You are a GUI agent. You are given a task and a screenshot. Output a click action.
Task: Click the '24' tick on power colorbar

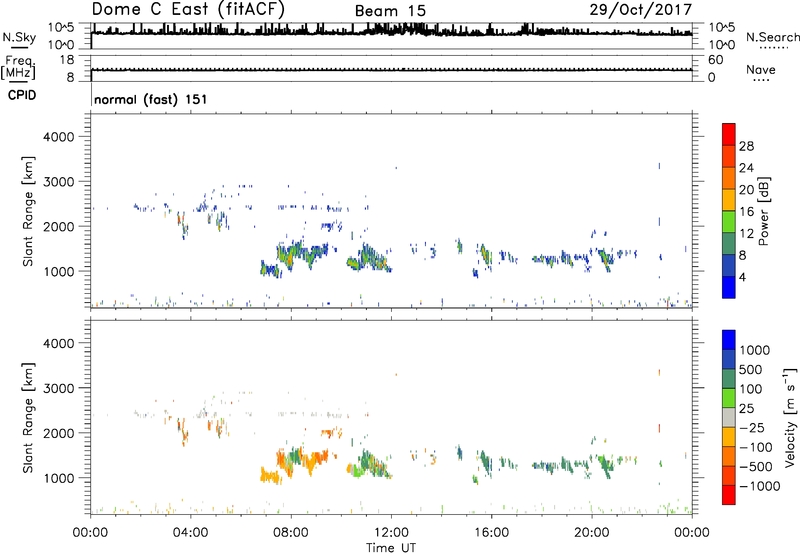(x=746, y=168)
